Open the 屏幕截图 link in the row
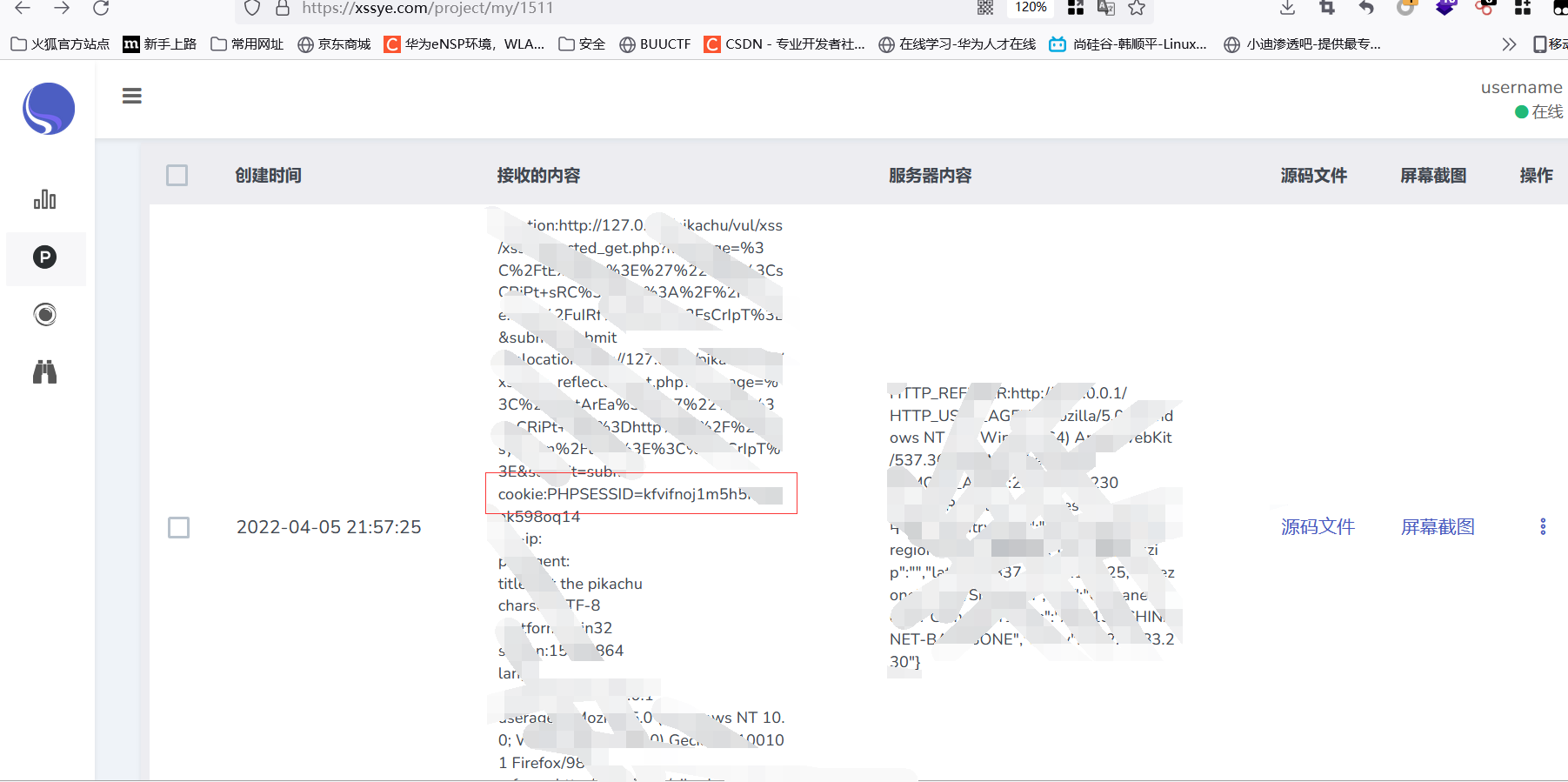Screen dimensions: 1568x782 click(x=1438, y=527)
